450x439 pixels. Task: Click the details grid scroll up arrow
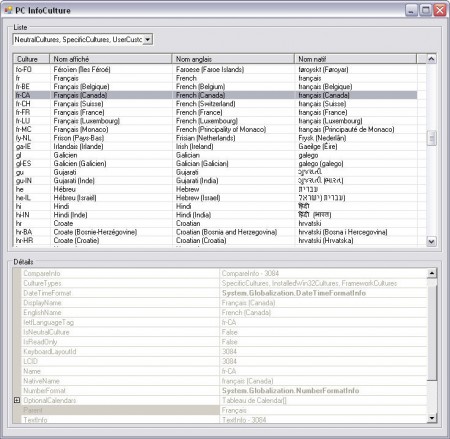(x=432, y=273)
